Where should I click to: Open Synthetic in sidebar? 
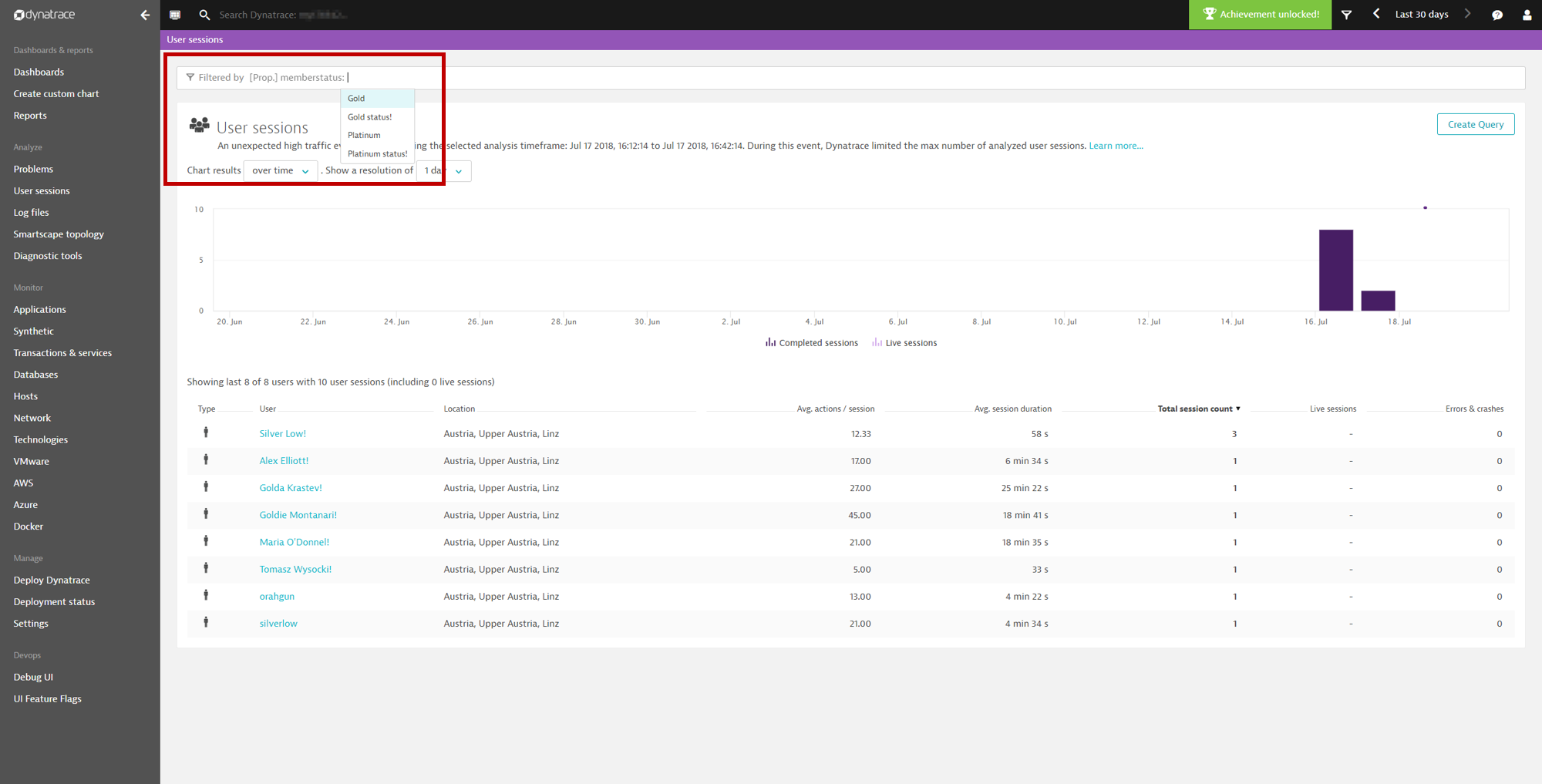33,331
